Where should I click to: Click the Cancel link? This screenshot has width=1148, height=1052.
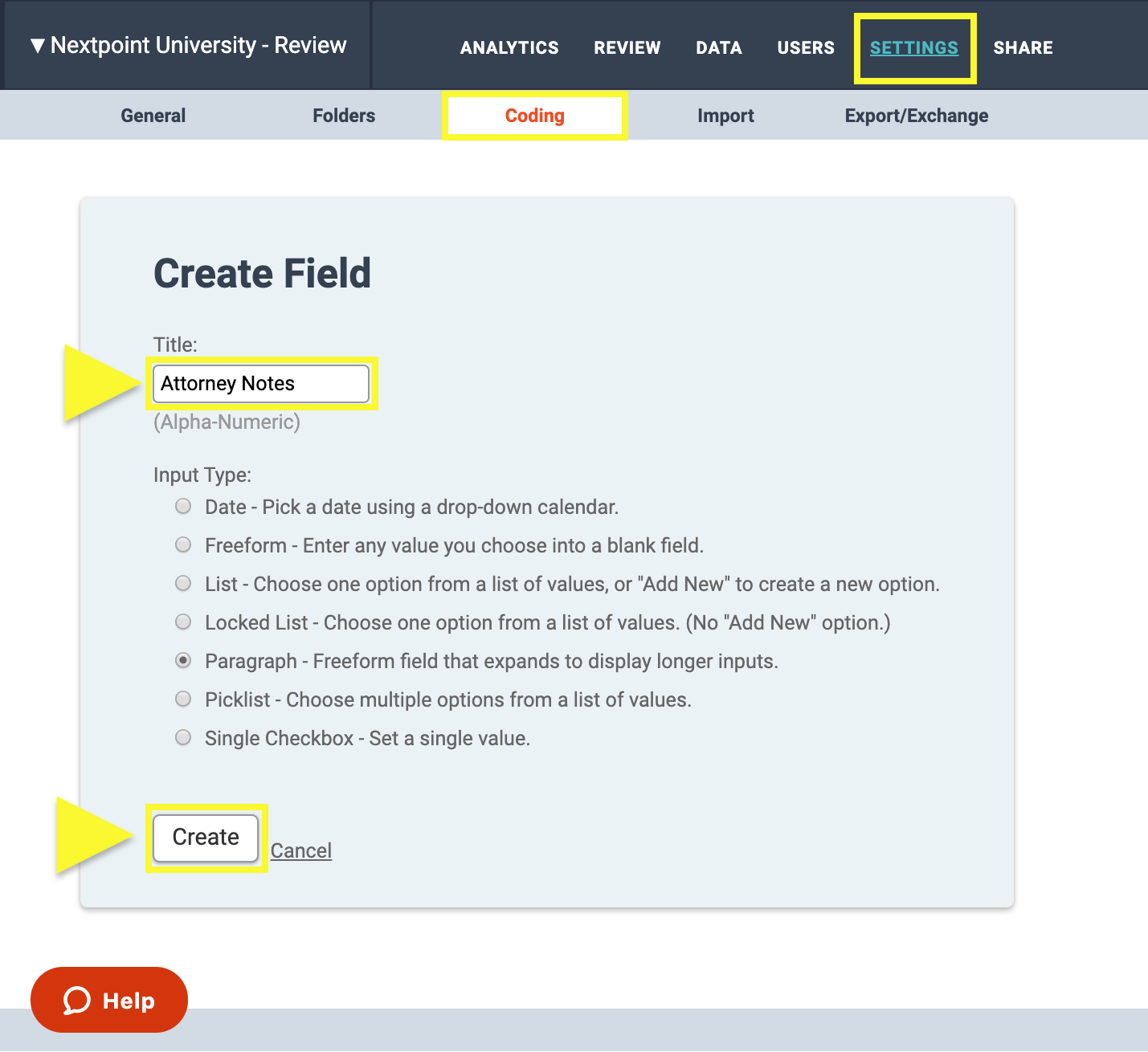coord(301,850)
